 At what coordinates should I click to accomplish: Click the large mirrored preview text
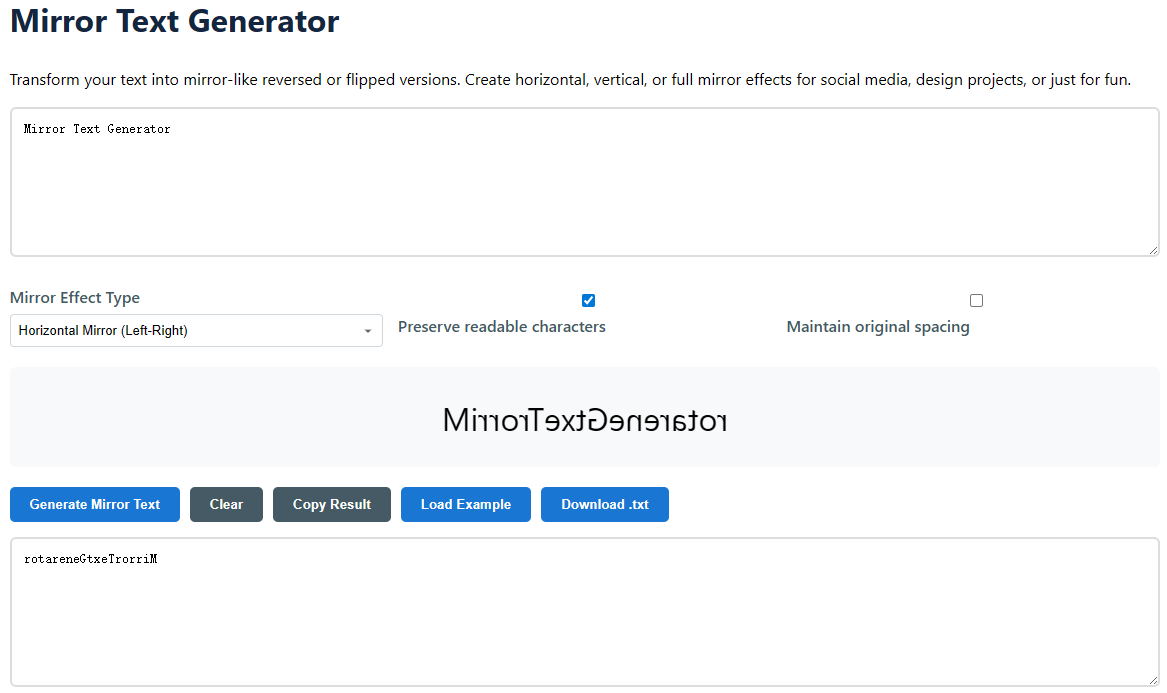pos(584,421)
